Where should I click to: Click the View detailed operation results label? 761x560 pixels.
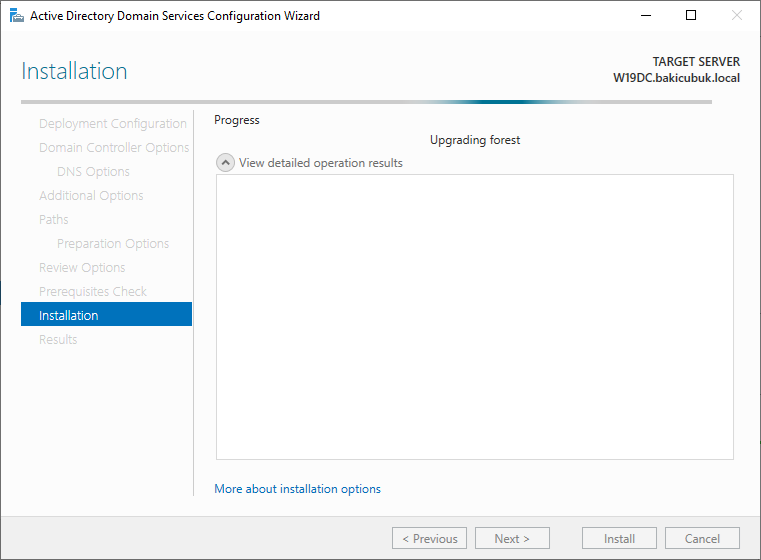coord(321,163)
